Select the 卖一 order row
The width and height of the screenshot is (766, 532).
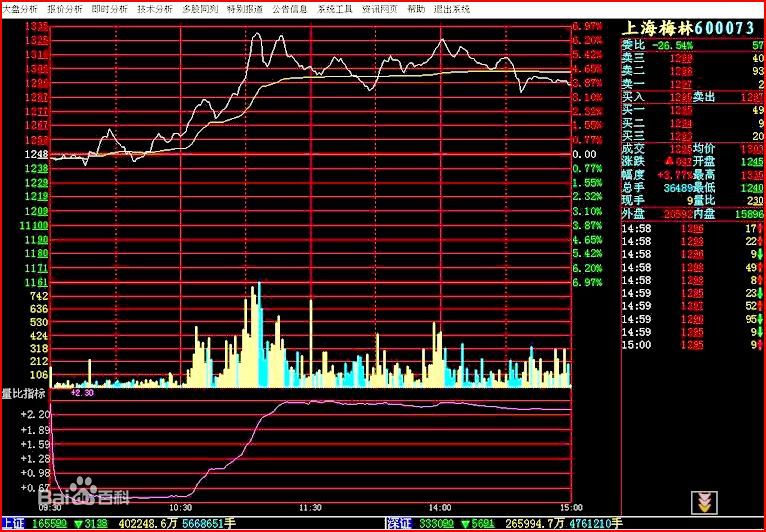pyautogui.click(x=693, y=84)
